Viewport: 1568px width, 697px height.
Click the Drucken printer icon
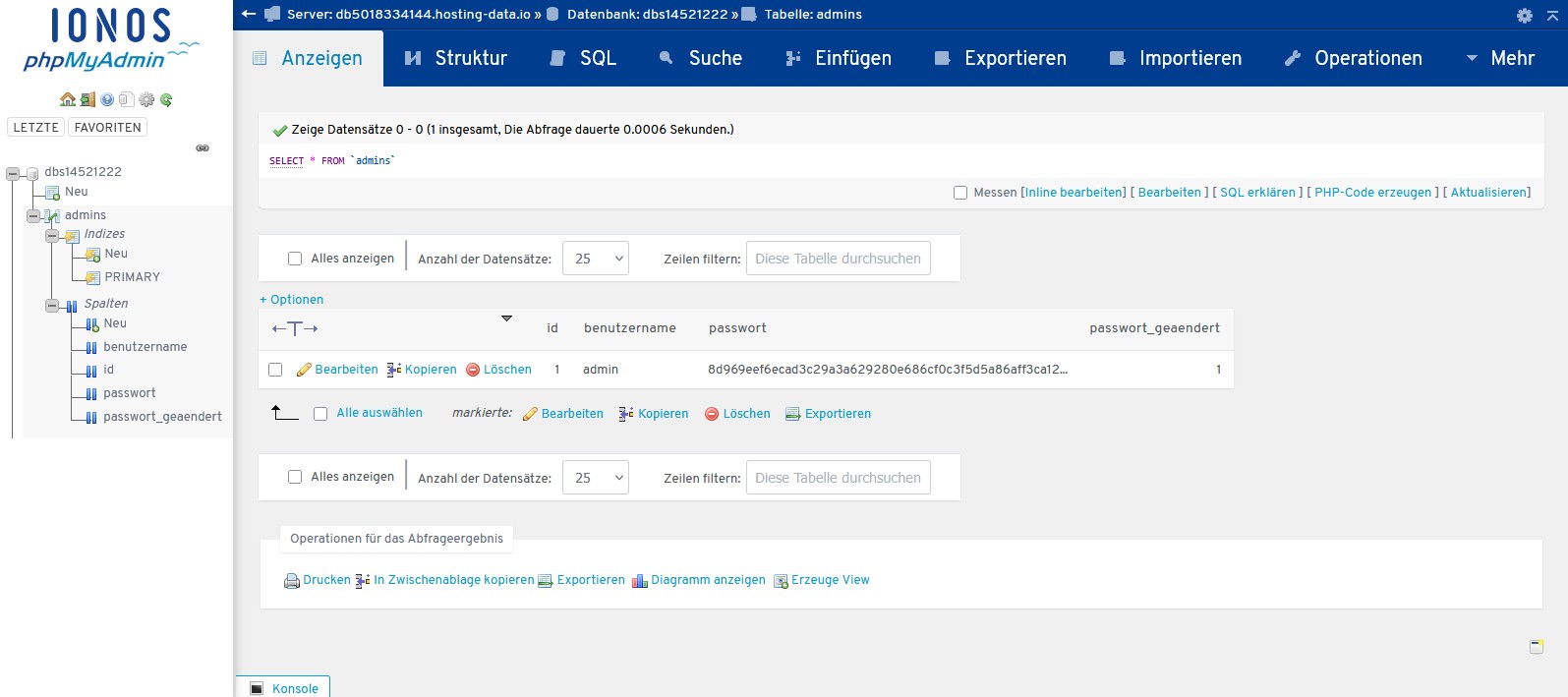coord(291,581)
